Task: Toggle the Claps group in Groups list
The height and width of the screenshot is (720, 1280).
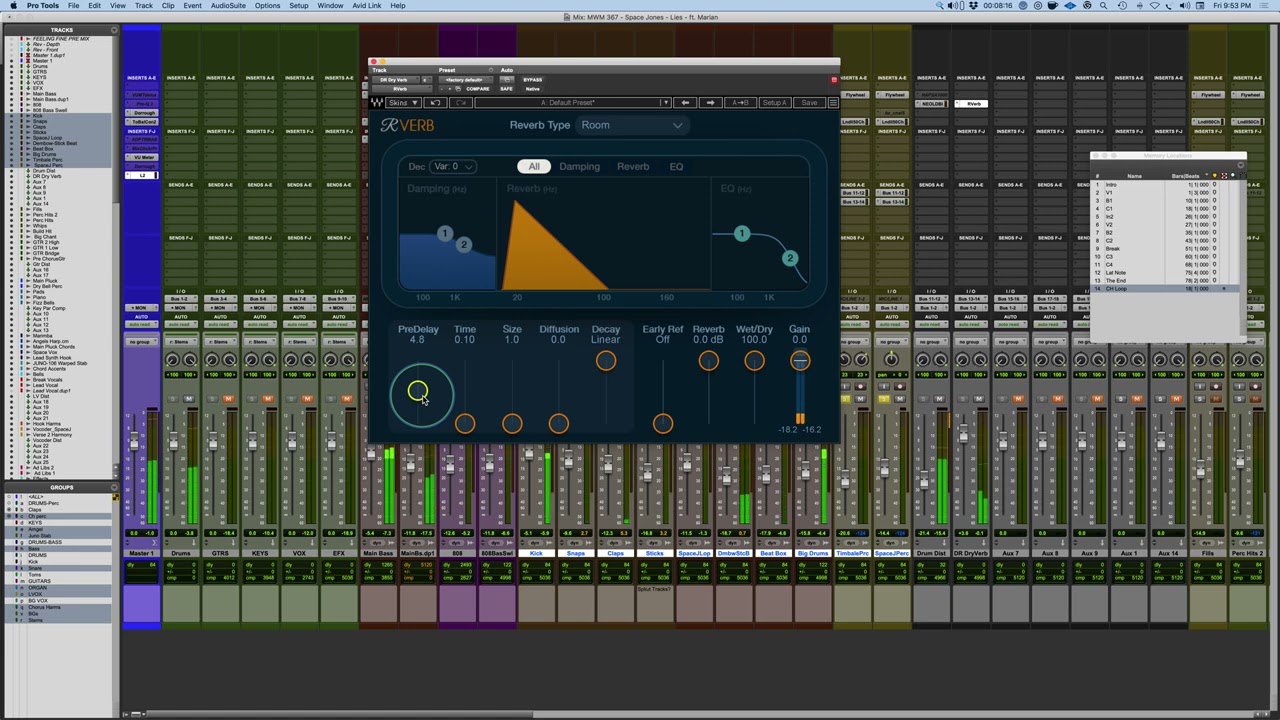Action: pos(37,510)
